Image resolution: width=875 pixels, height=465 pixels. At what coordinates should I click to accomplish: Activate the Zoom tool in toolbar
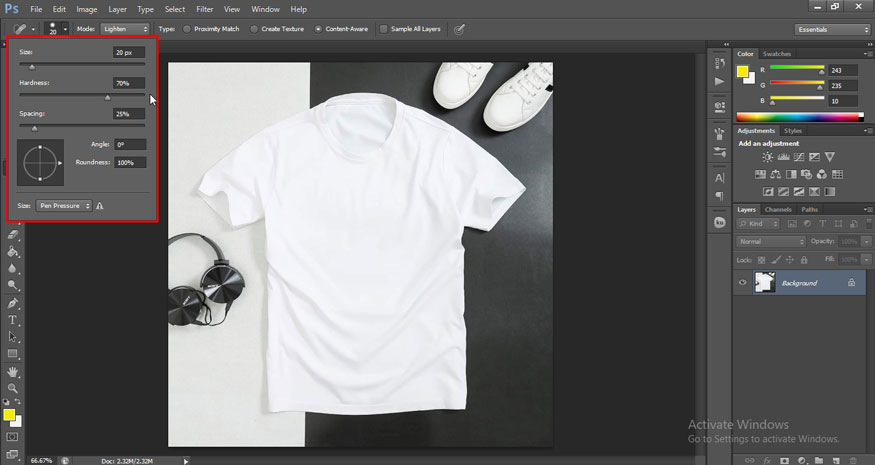pos(13,388)
